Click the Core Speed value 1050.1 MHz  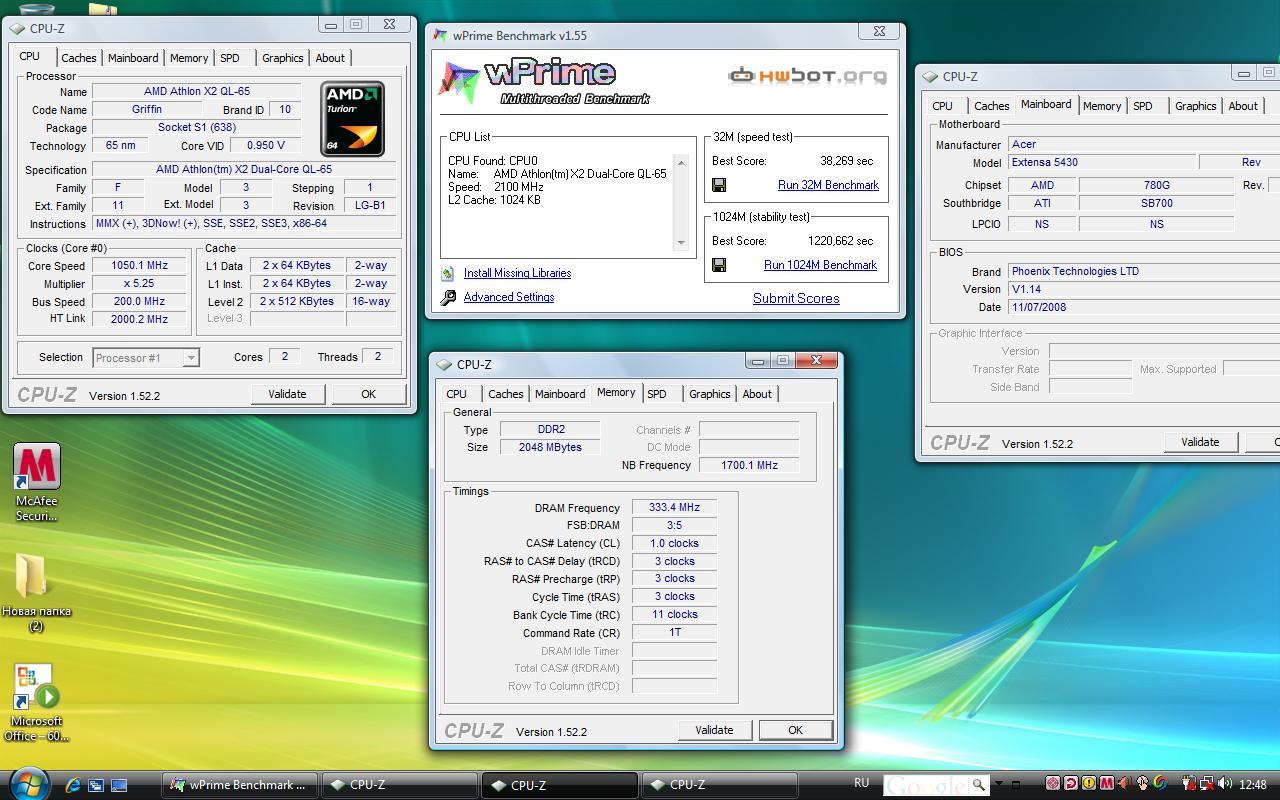pyautogui.click(x=140, y=266)
